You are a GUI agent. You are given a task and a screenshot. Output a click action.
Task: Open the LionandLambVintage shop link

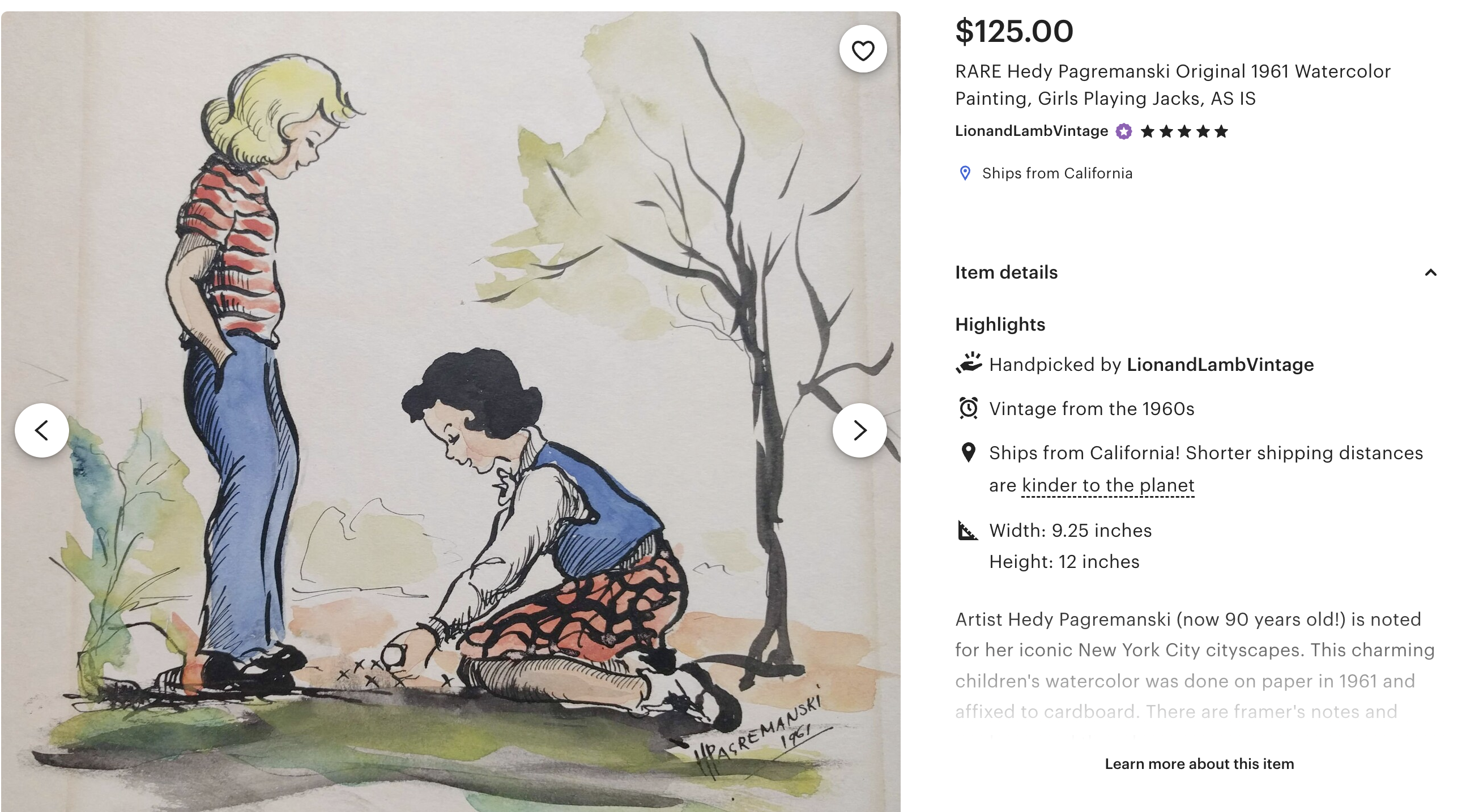(1031, 131)
